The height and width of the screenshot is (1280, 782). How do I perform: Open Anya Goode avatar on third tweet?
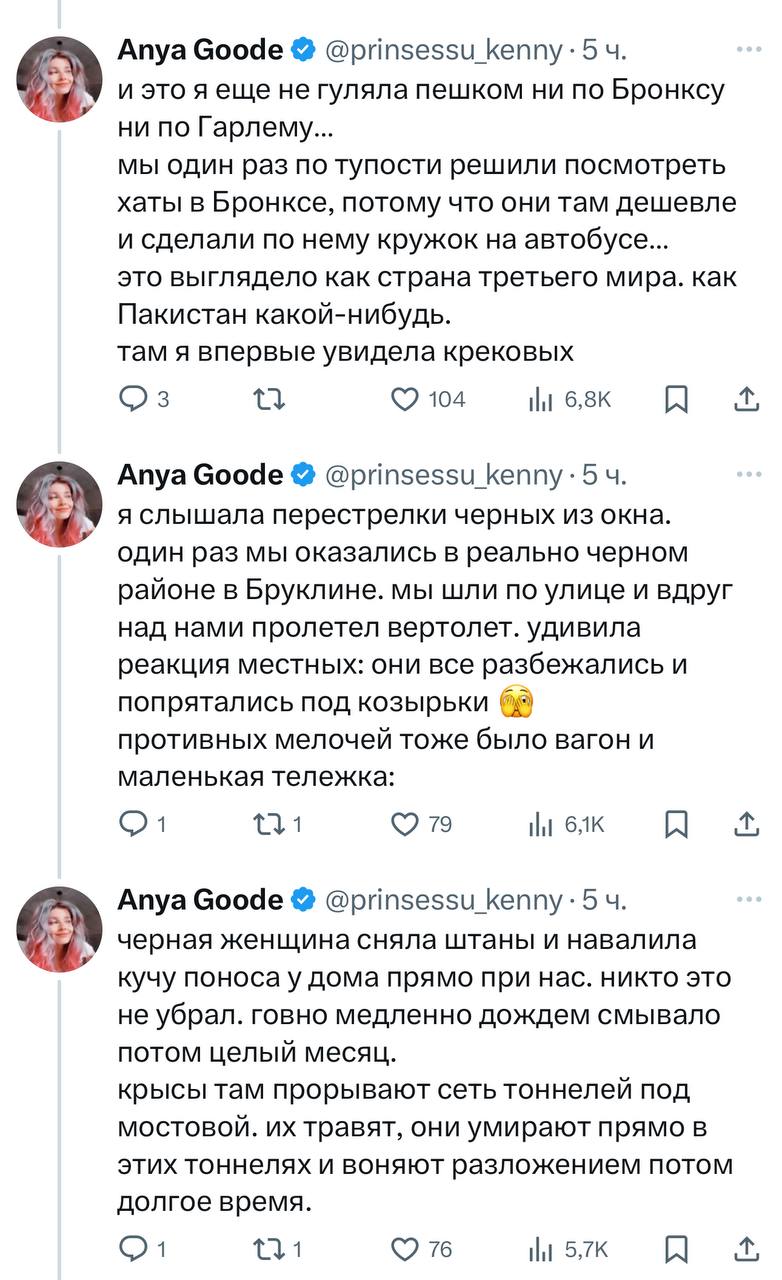coord(61,929)
